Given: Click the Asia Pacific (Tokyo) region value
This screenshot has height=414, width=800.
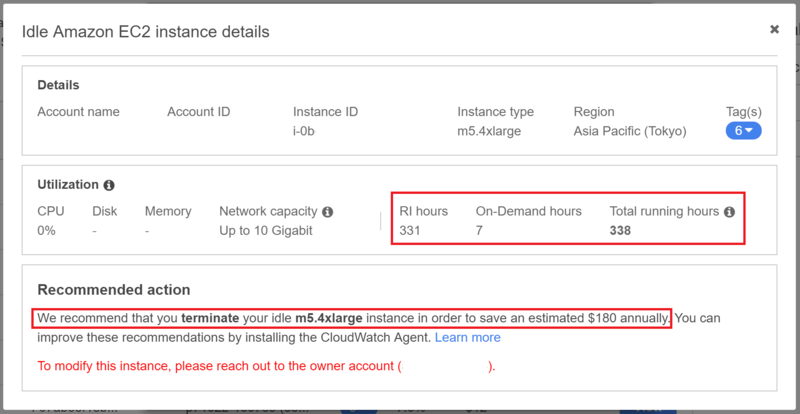Looking at the screenshot, I should pos(630,131).
